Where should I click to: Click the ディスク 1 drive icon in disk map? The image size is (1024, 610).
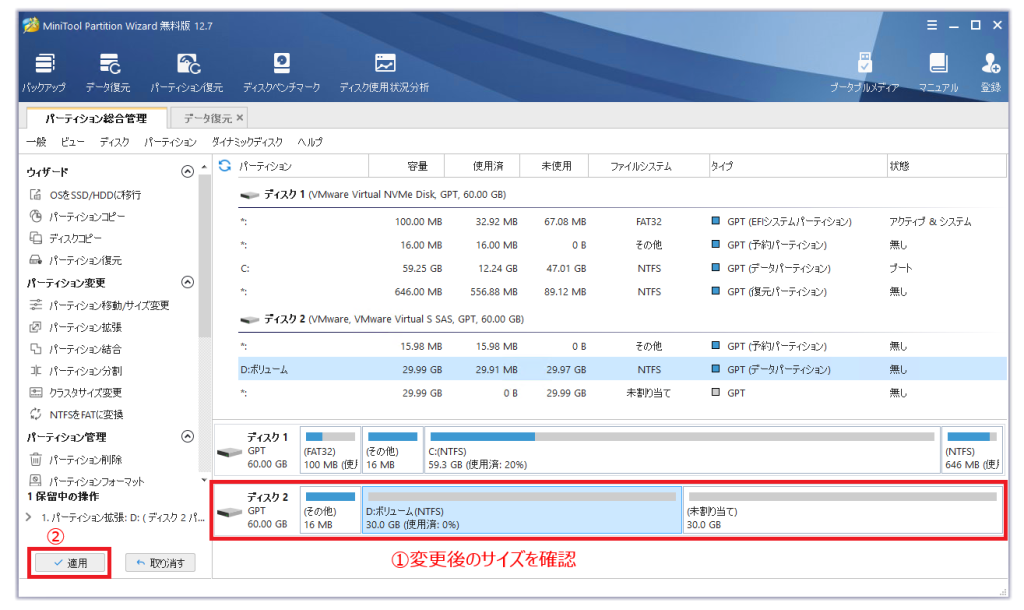pos(229,453)
